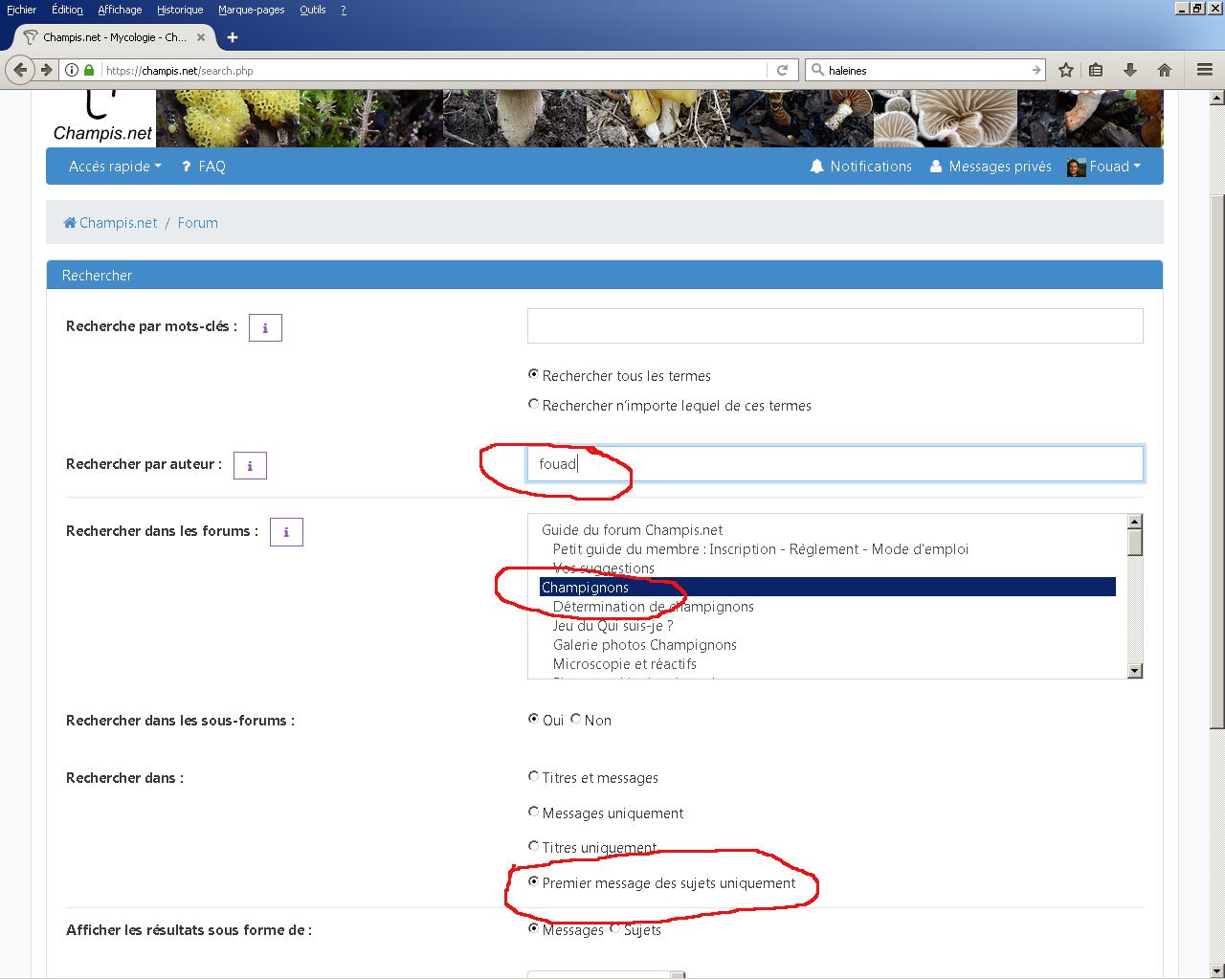1225x980 pixels.
Task: Click the browser back arrow button
Action: click(21, 70)
